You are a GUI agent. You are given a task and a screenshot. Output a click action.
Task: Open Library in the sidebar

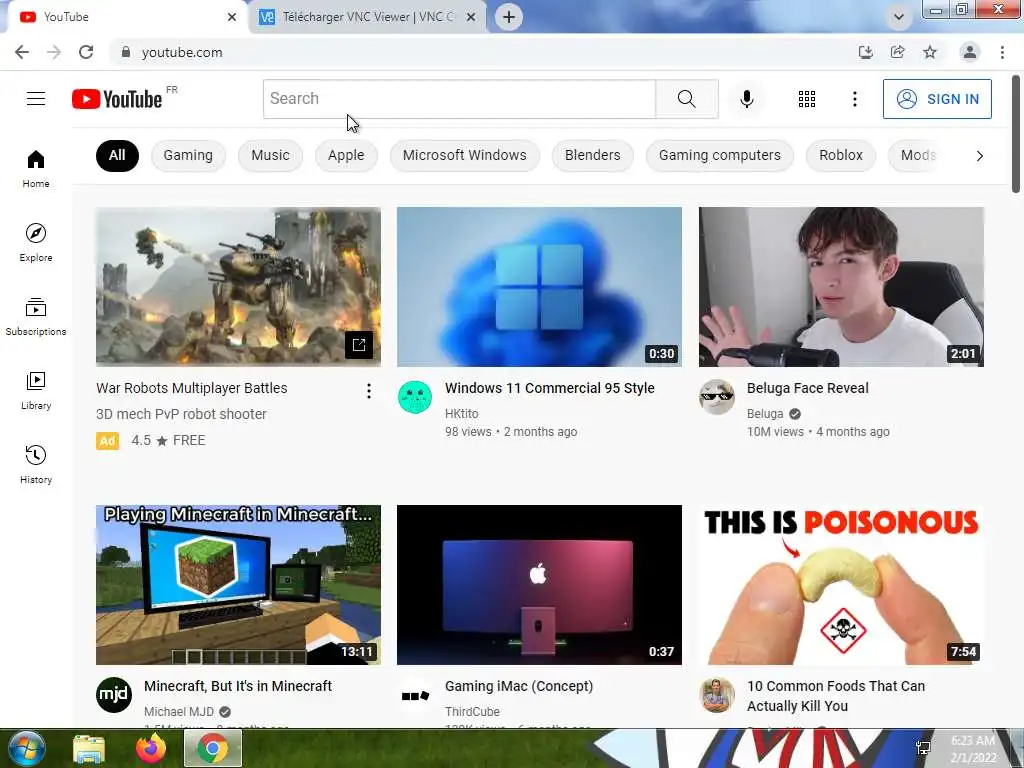pyautogui.click(x=36, y=391)
